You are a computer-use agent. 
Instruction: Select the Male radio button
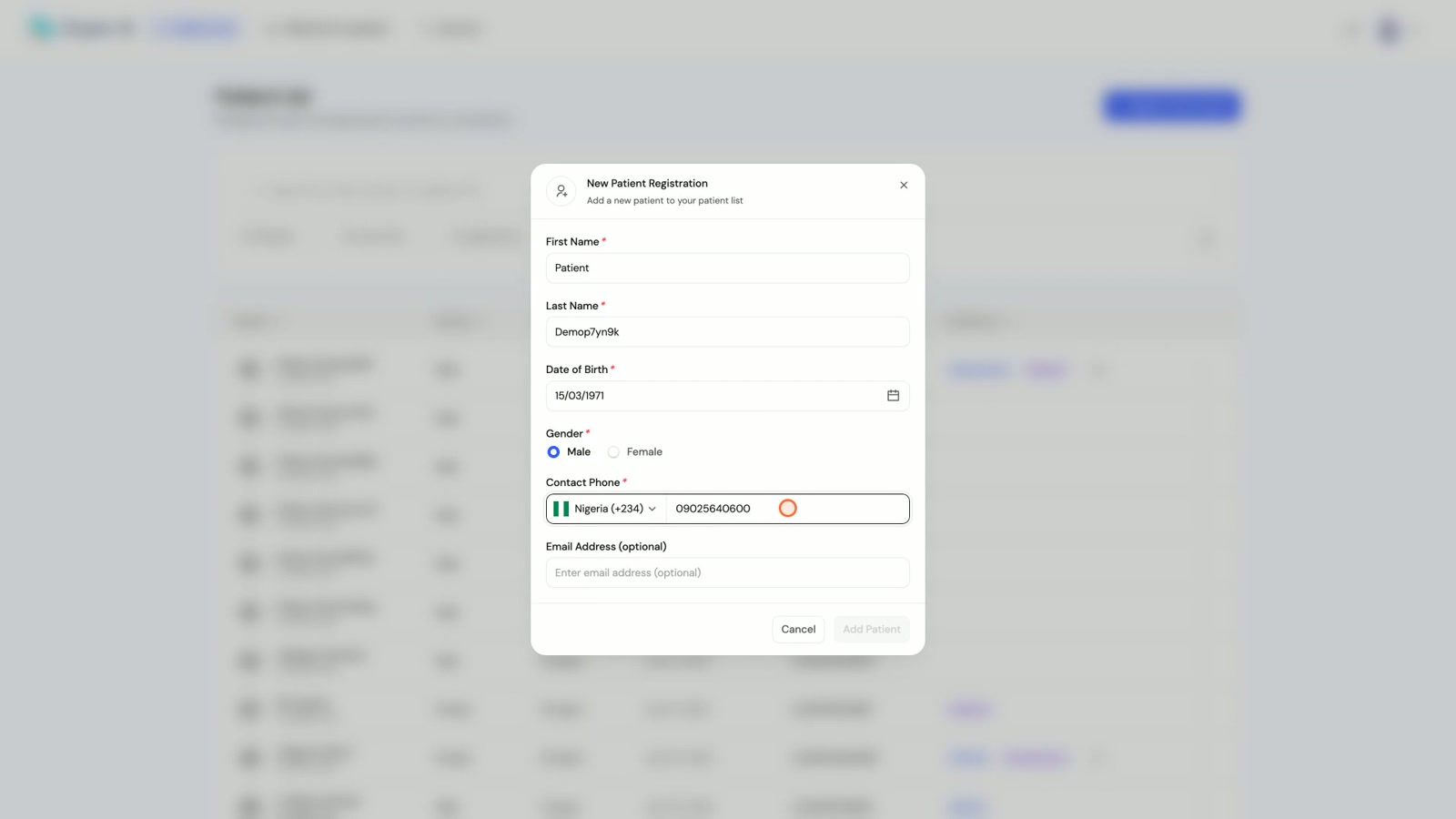tap(553, 452)
